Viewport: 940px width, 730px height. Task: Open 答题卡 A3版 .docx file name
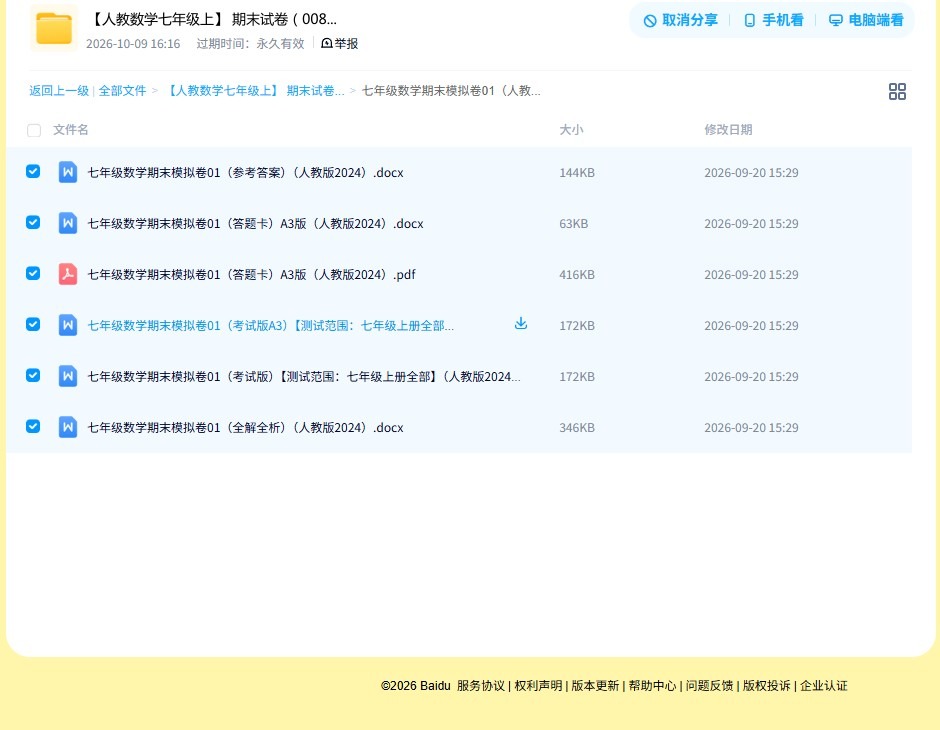pos(255,224)
